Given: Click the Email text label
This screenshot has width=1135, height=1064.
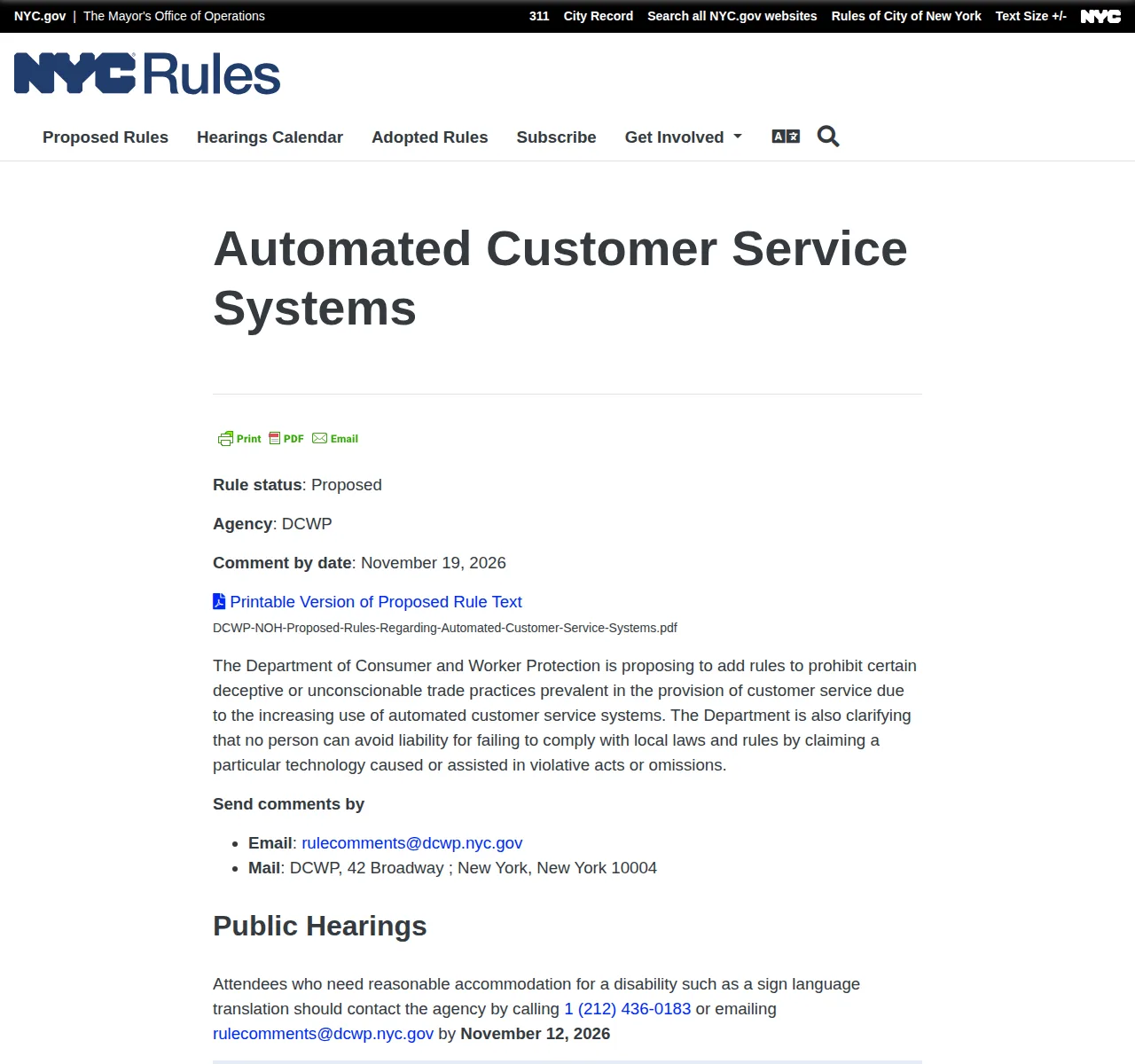Looking at the screenshot, I should pyautogui.click(x=344, y=439).
